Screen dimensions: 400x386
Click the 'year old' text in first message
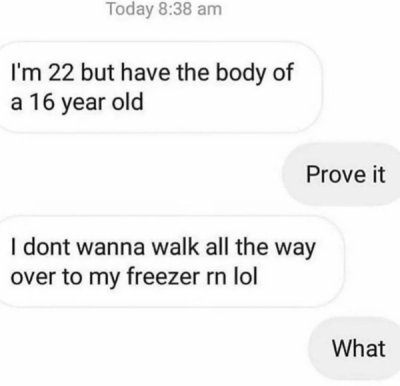pyautogui.click(x=103, y=103)
